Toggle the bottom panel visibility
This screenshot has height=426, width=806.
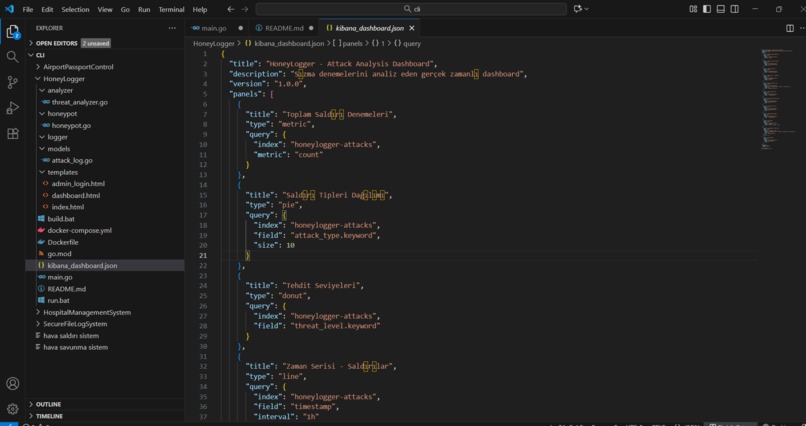pyautogui.click(x=721, y=9)
